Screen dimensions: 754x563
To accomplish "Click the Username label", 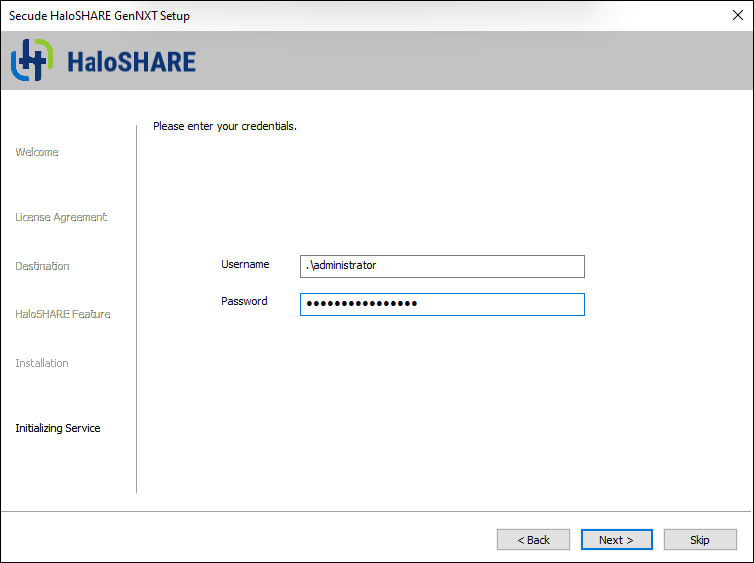I will click(x=245, y=264).
